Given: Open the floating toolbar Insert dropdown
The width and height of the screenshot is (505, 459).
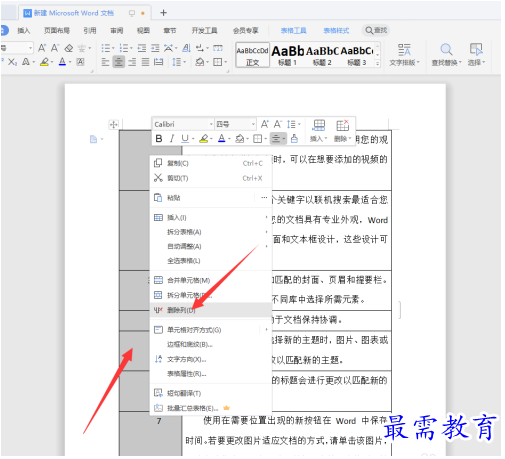Looking at the screenshot, I should click(x=319, y=131).
